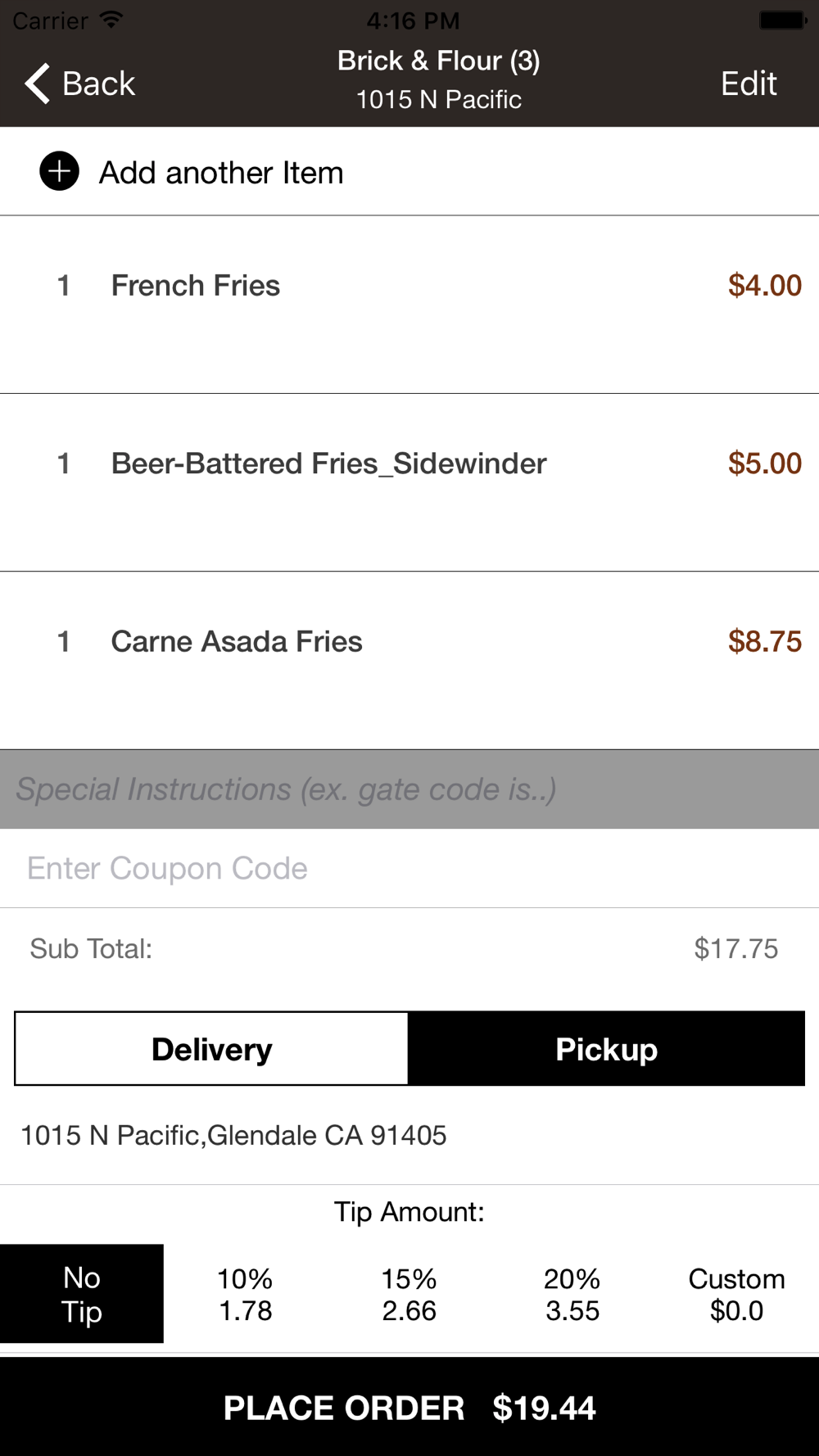The width and height of the screenshot is (819, 1456).
Task: Open the Beer-Battered Fries_Sidewinder item
Action: pyautogui.click(x=409, y=482)
